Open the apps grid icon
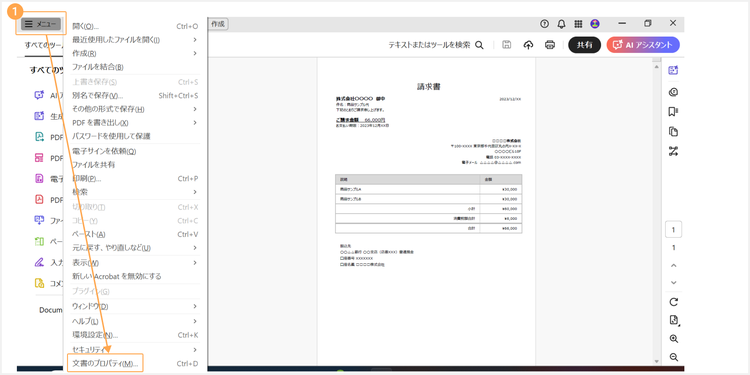The image size is (750, 375). 578,24
